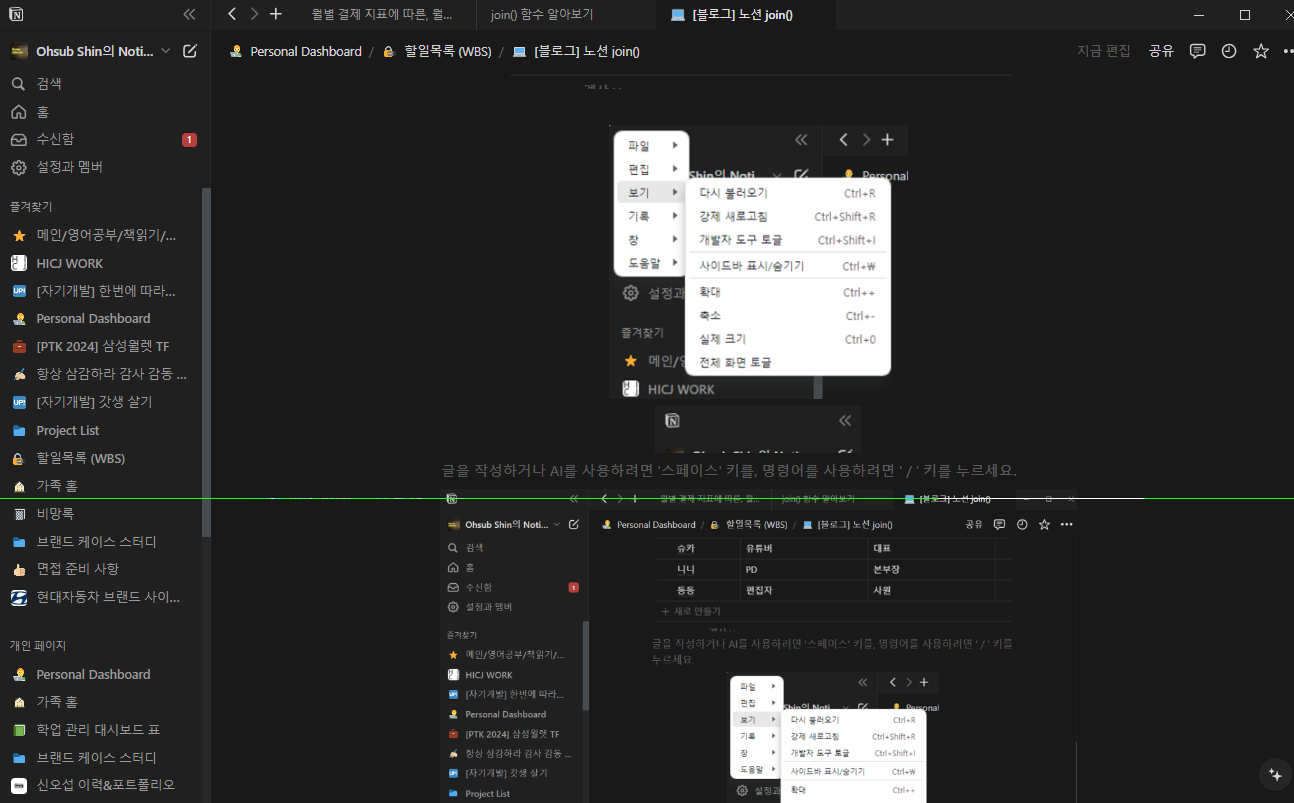
Task: Click the 비망록 page icon in sidebar
Action: click(x=19, y=514)
